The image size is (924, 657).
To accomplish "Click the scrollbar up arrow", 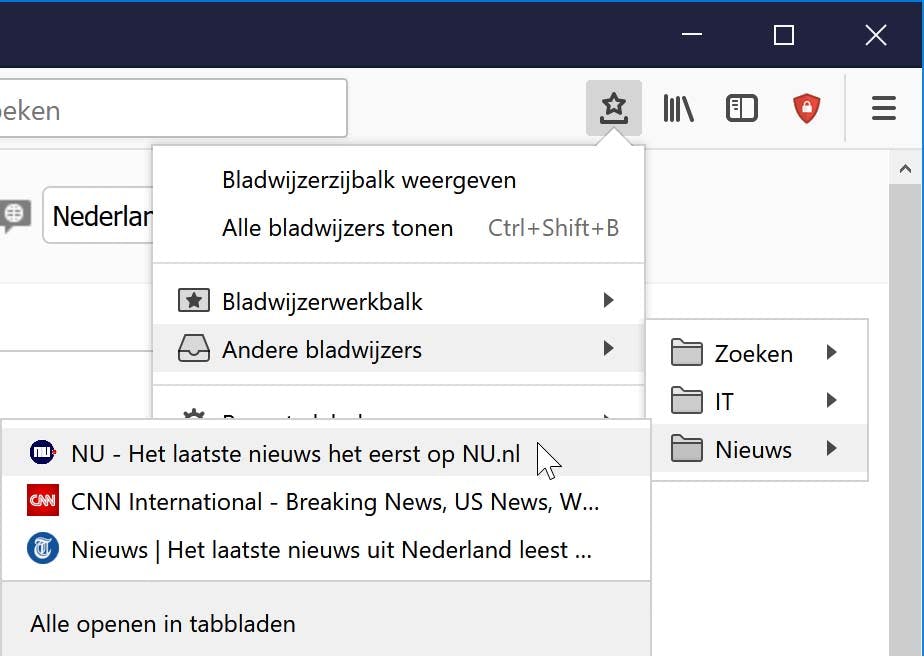I will pyautogui.click(x=906, y=169).
